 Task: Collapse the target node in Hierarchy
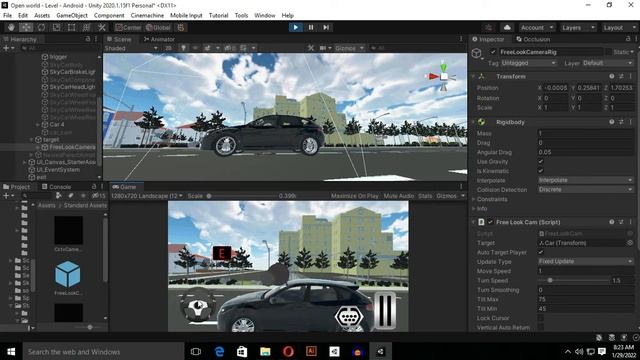[31, 139]
